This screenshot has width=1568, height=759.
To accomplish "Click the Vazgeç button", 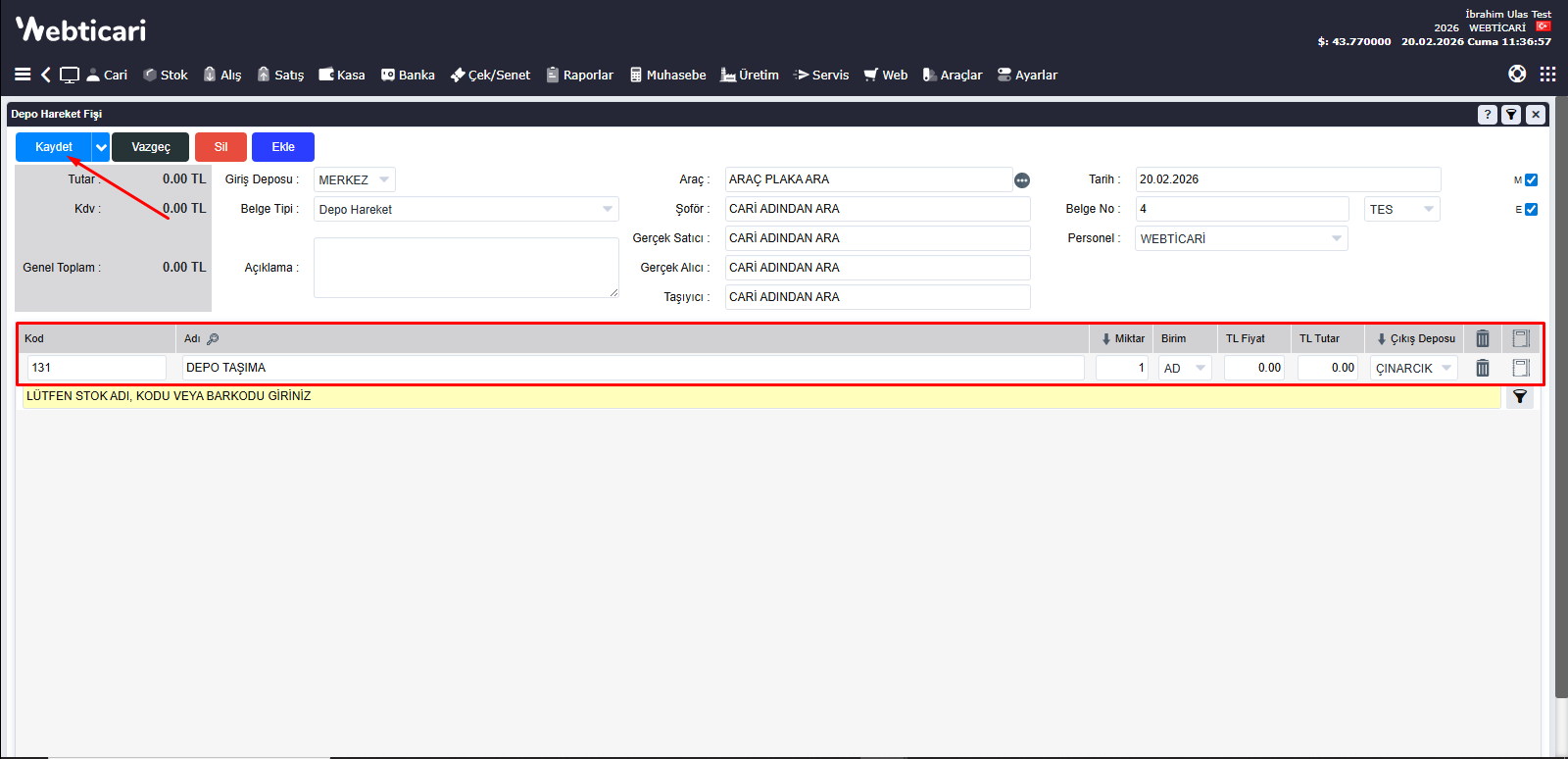I will (x=150, y=147).
